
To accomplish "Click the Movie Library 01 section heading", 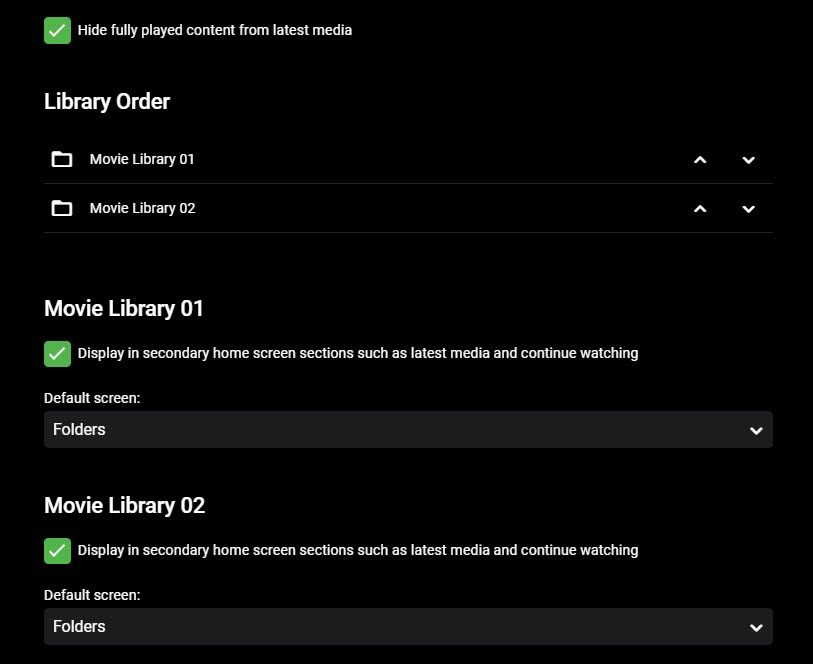I will (x=123, y=308).
